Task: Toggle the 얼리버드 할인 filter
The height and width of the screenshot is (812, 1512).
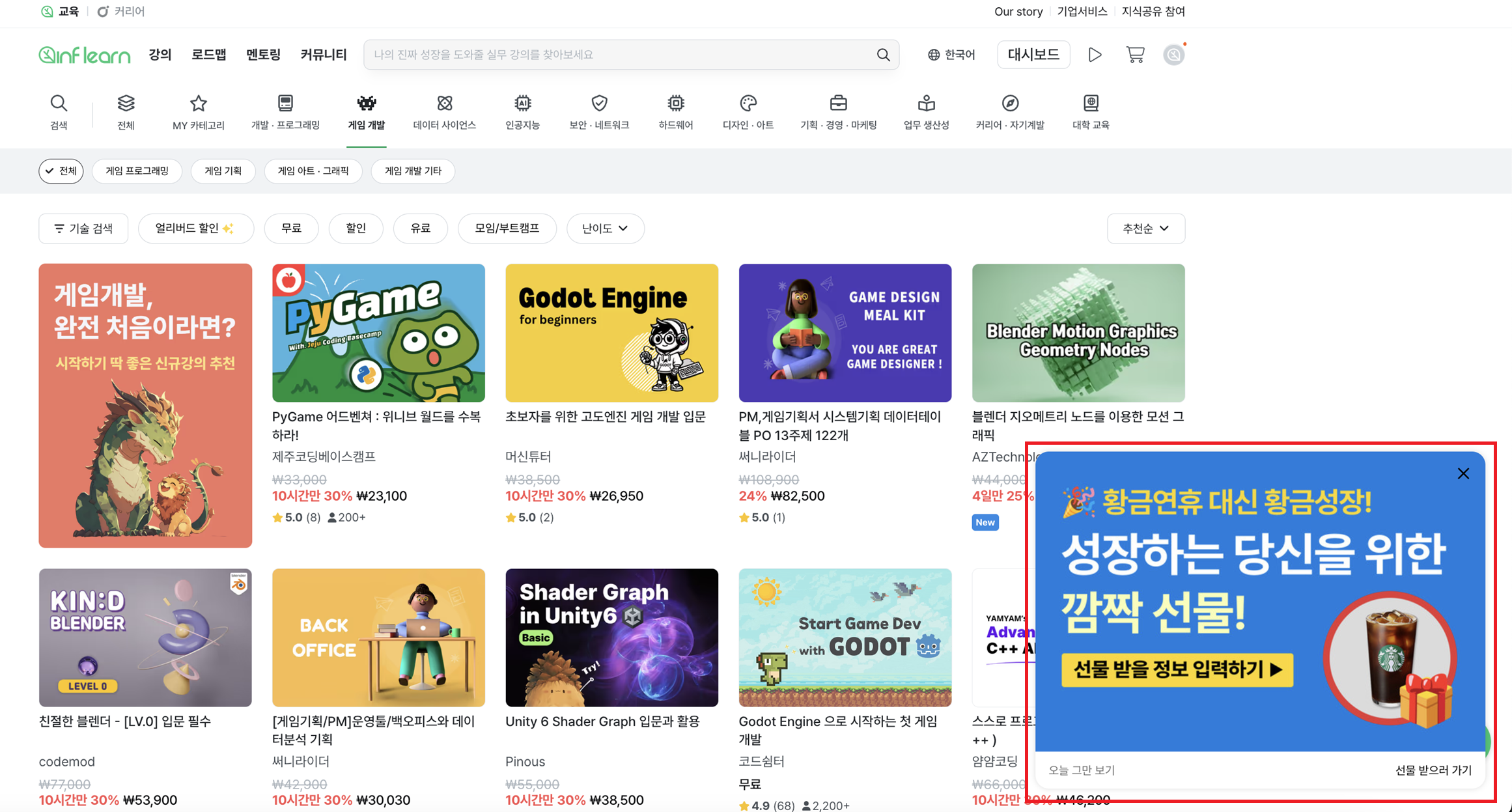Action: click(x=195, y=229)
